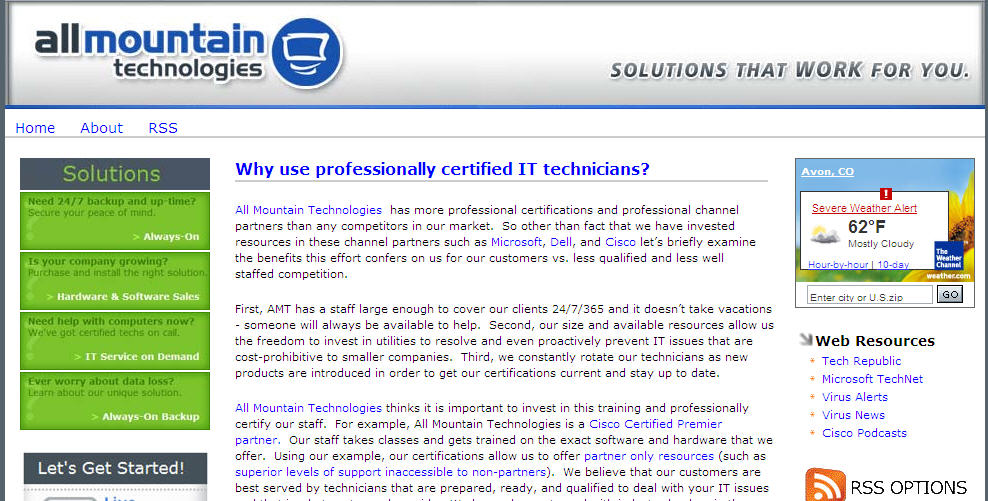Viewport: 988px width, 501px height.
Task: Click the large orange RSS feed icon
Action: tap(825, 484)
